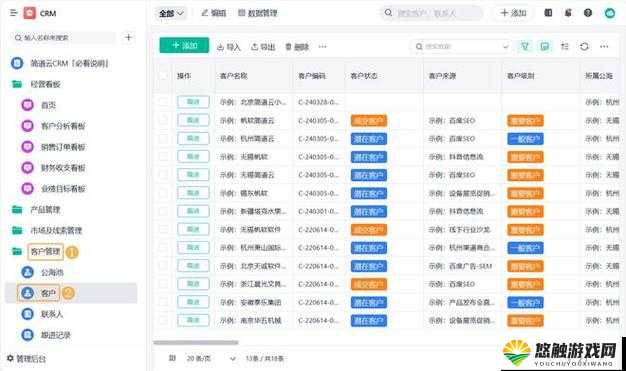626x371 pixels.
Task: Click the green 添加 button above table
Action: coord(184,45)
